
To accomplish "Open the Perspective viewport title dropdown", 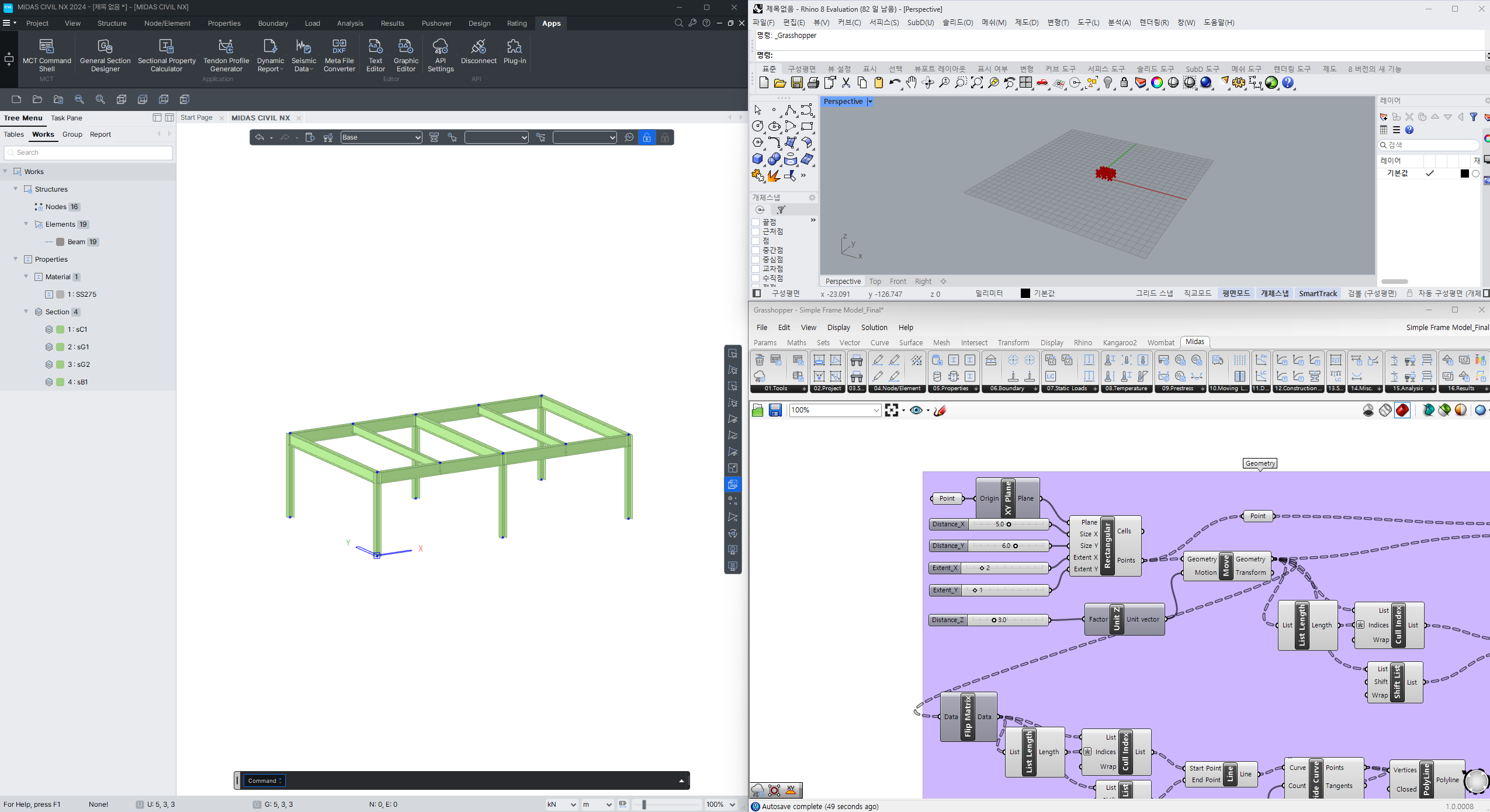I will pyautogui.click(x=869, y=101).
